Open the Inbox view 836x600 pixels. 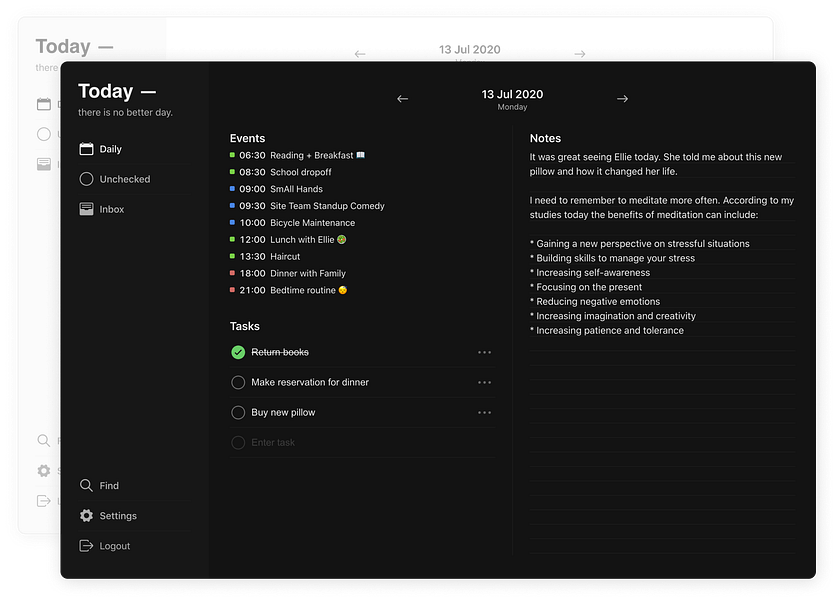click(134, 209)
